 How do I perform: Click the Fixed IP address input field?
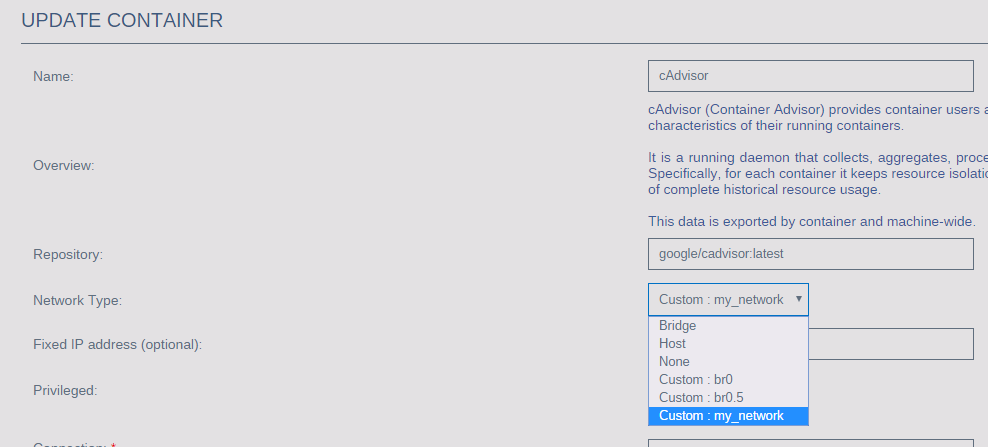point(890,344)
